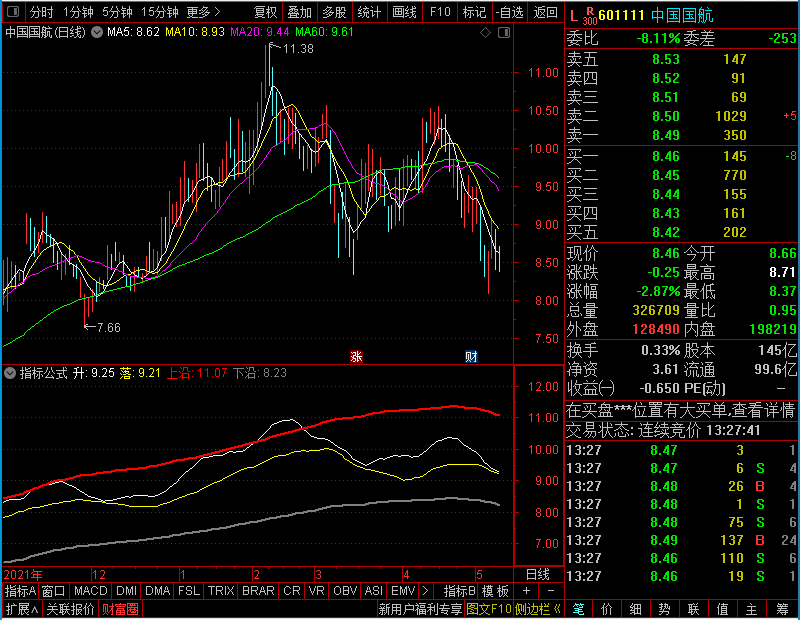
Task: Open 关联报价 tab
Action: click(x=70, y=609)
